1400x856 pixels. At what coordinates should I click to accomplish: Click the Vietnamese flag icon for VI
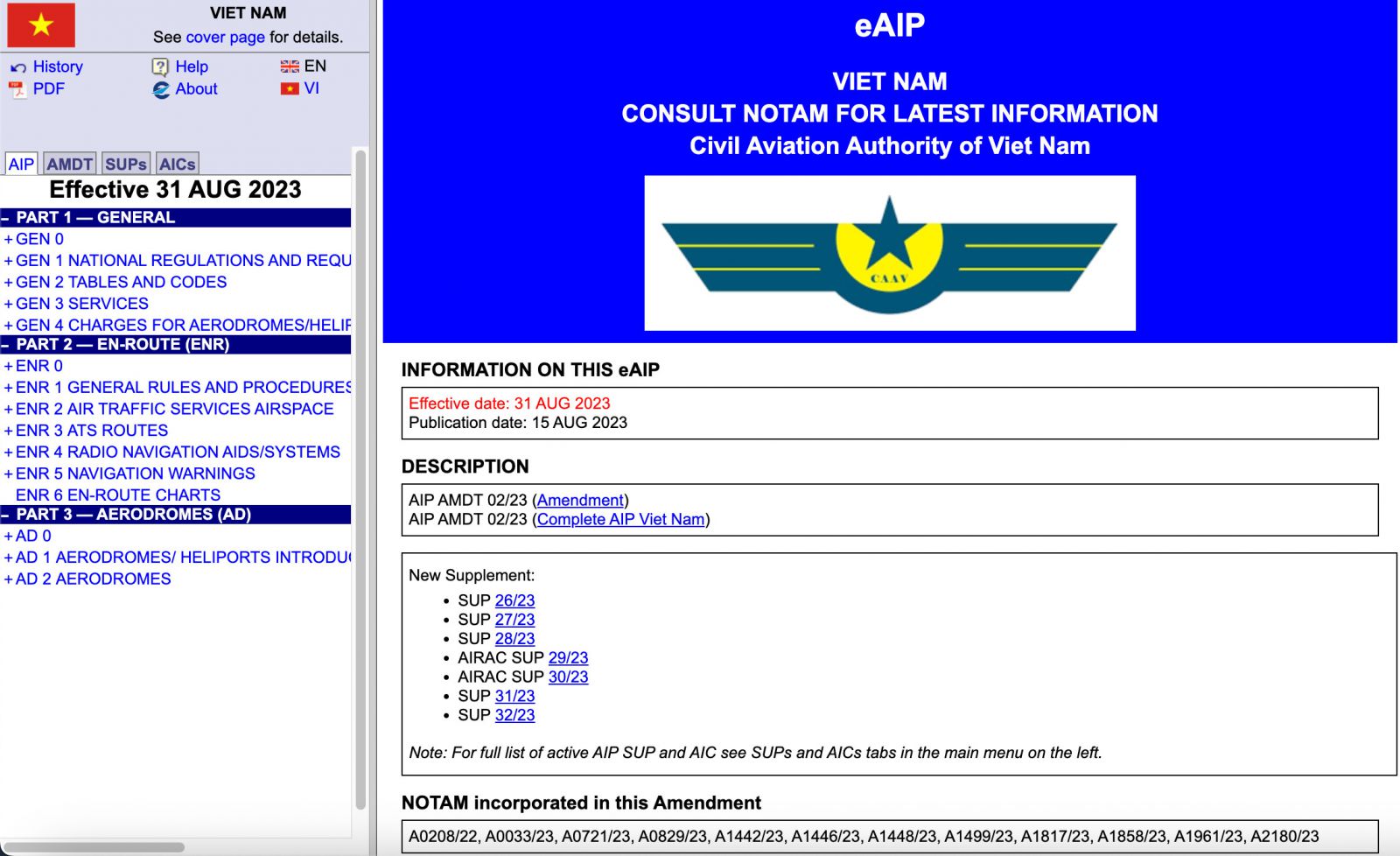coord(290,88)
